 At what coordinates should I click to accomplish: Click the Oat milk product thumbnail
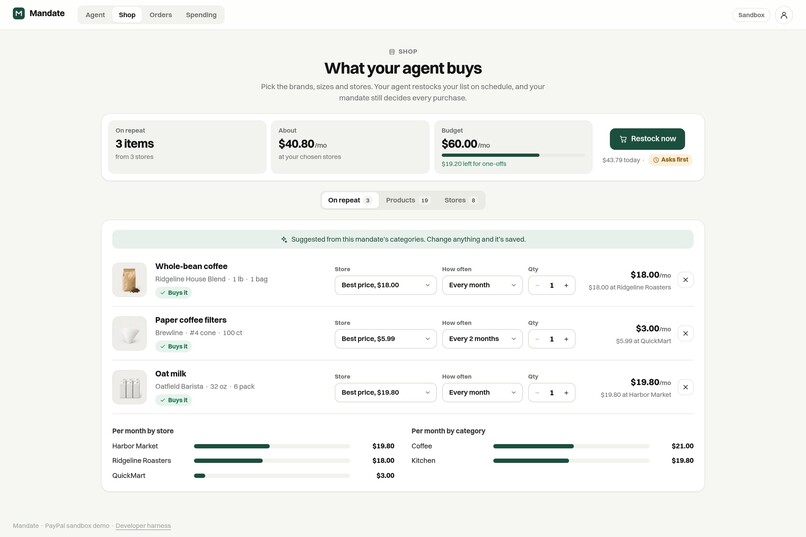130,387
